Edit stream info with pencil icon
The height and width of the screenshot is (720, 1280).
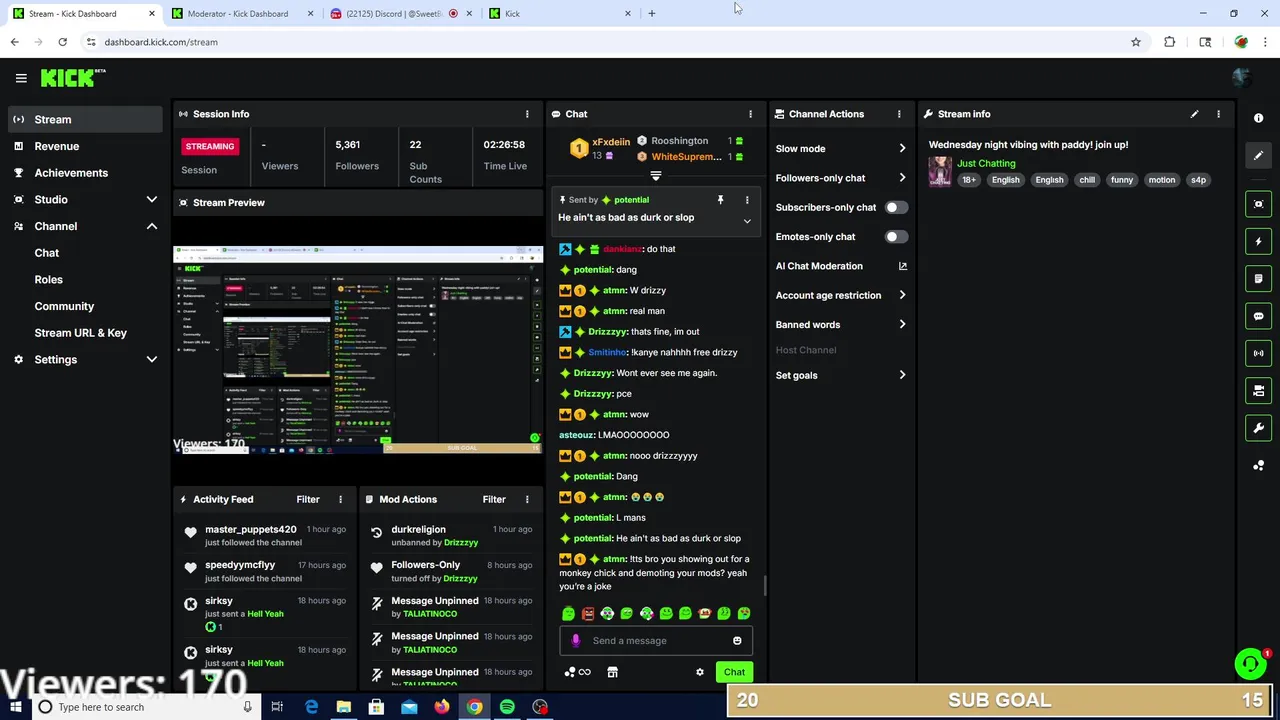[1194, 114]
